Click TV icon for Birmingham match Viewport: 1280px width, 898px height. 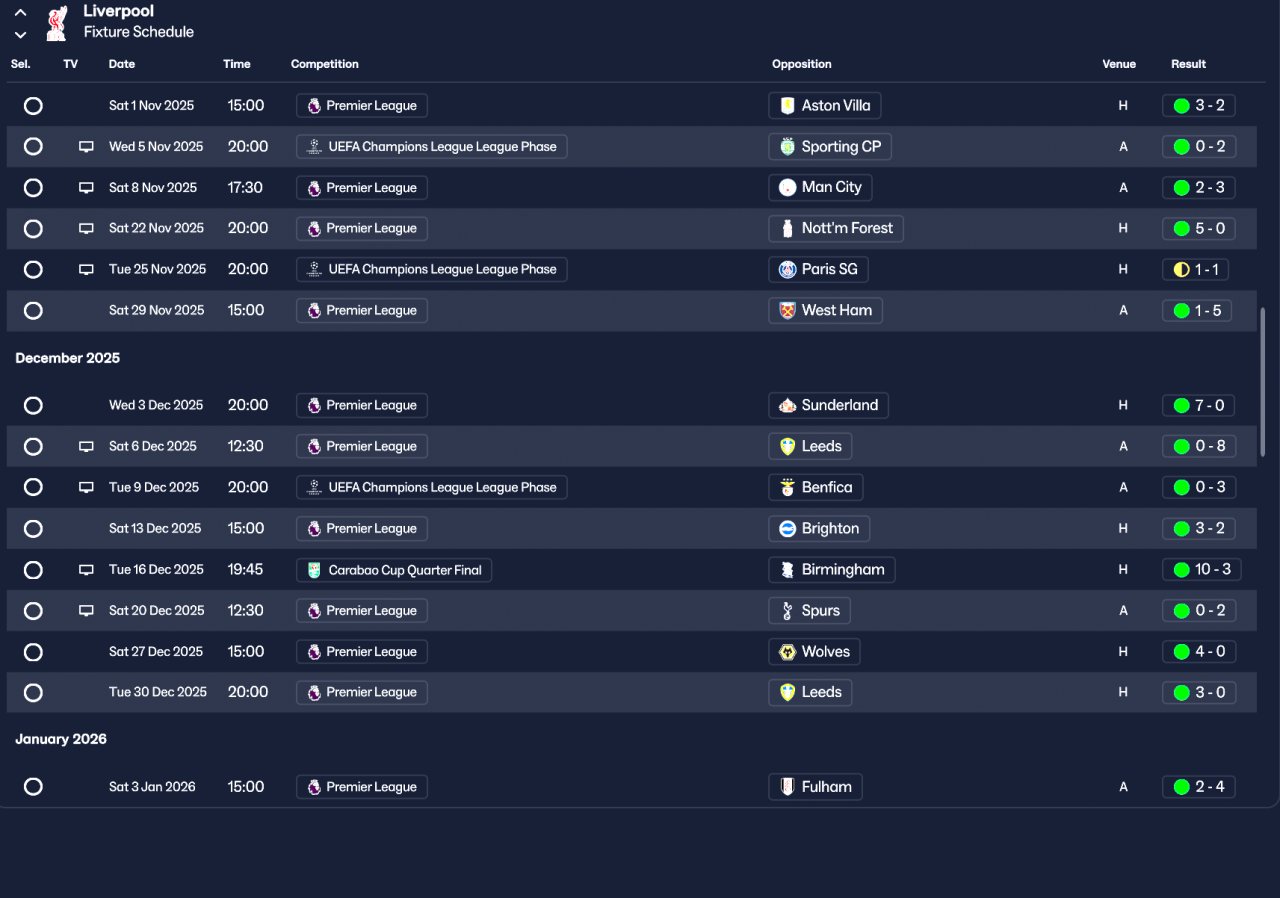87,570
